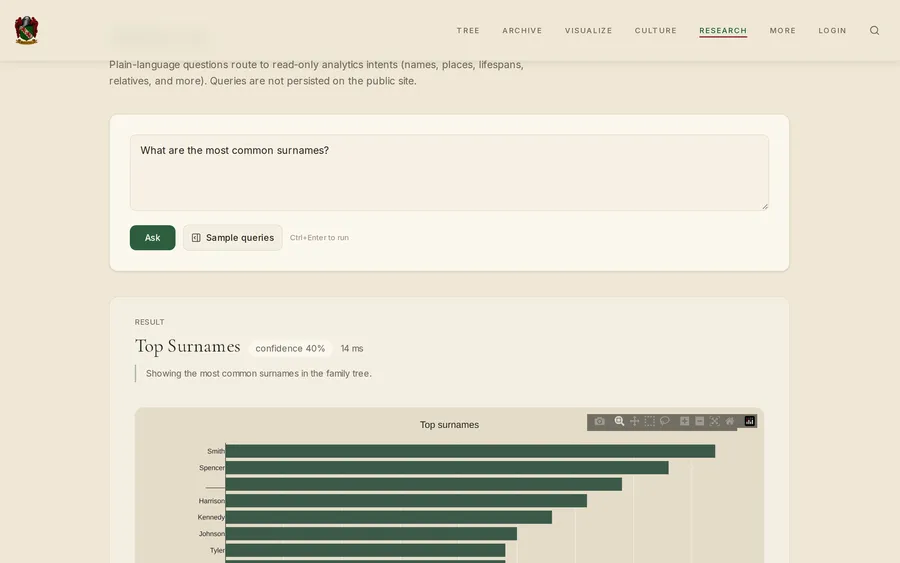Zoom in on the chart
The width and height of the screenshot is (900, 563).
pyautogui.click(x=684, y=421)
